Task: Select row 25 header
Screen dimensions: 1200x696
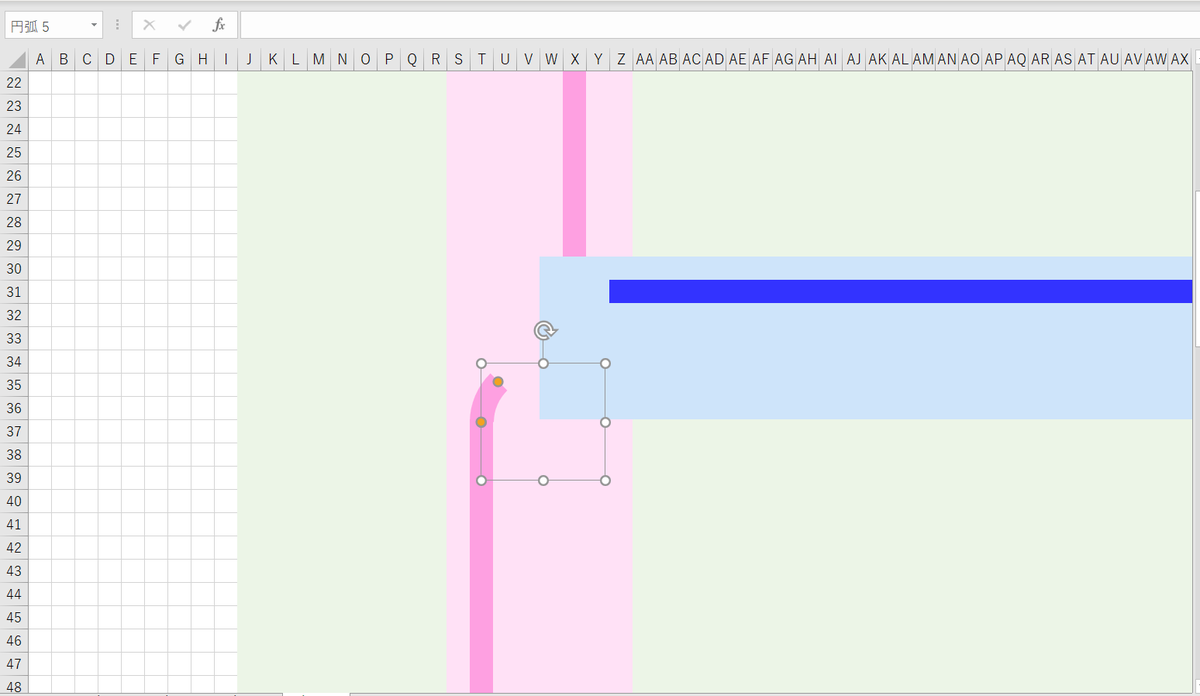Action: tap(14, 152)
